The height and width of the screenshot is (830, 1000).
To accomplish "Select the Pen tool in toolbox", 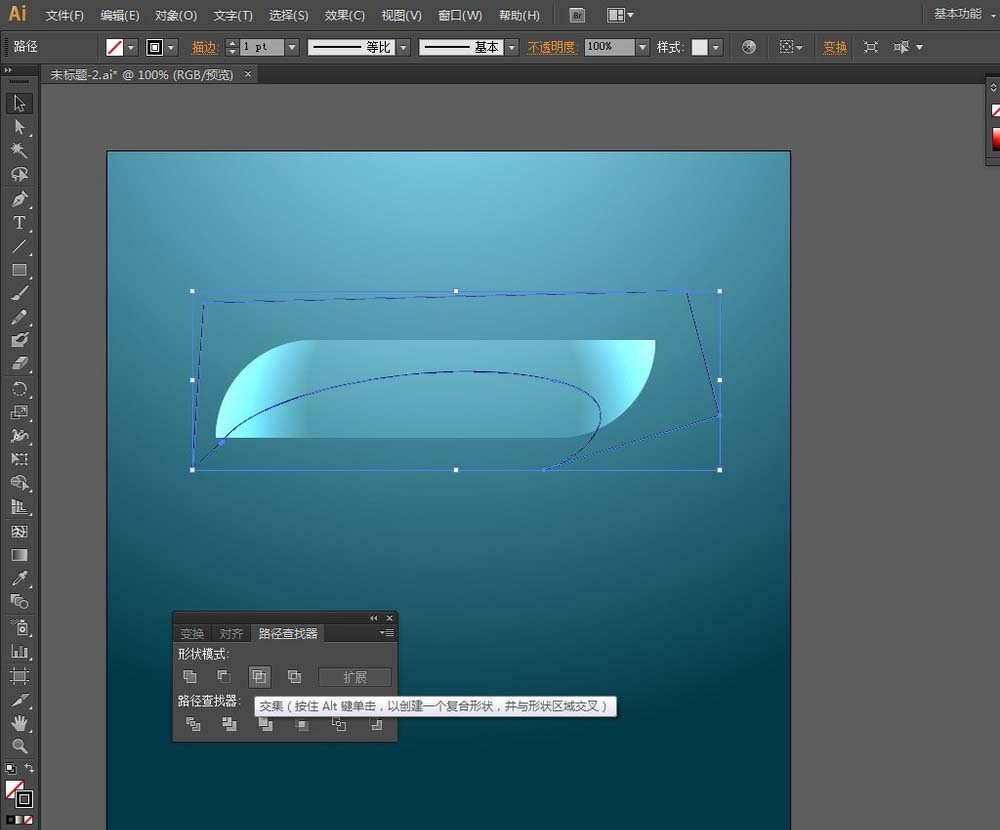I will pyautogui.click(x=19, y=199).
